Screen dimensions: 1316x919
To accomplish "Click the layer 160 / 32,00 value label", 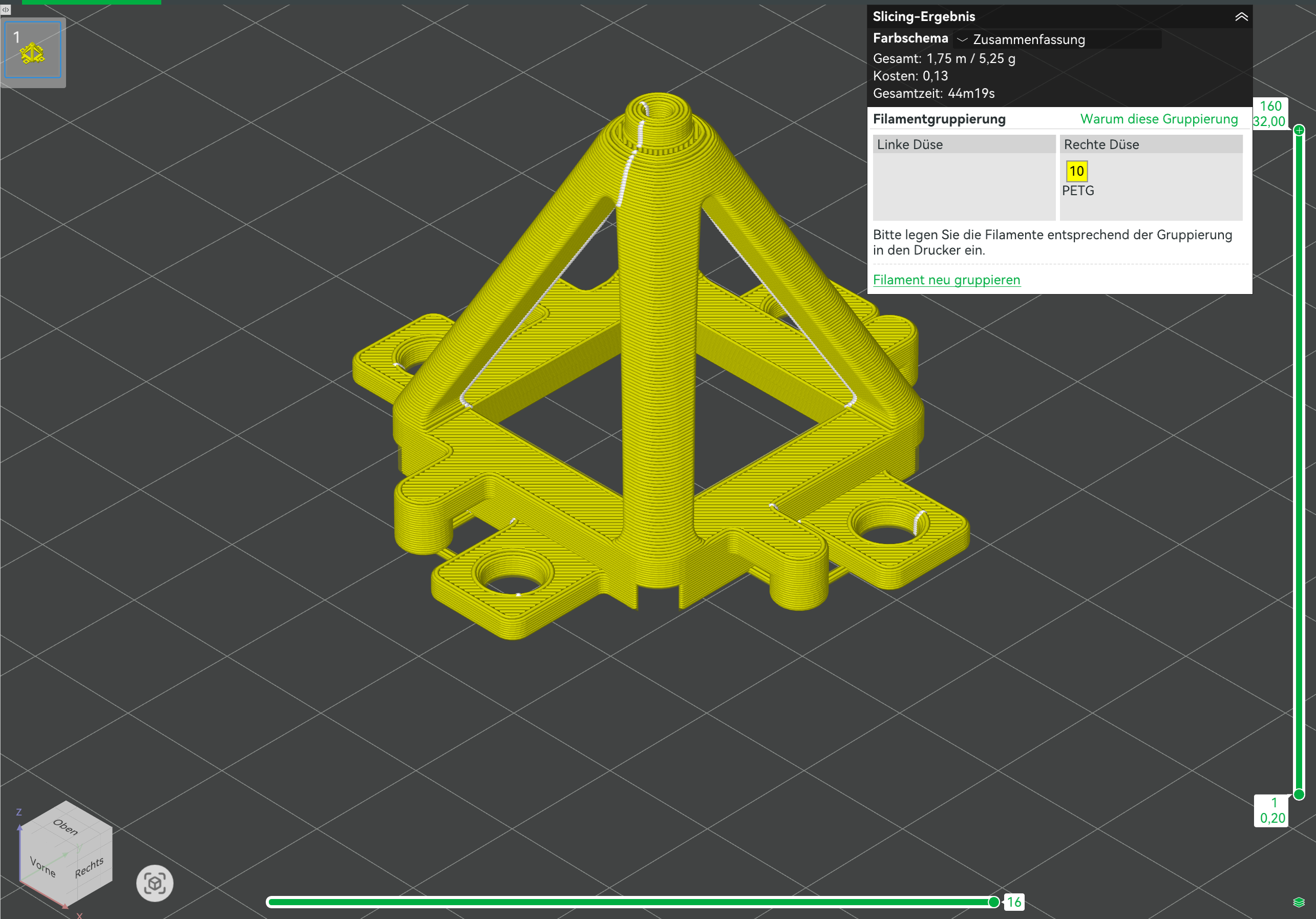I will point(1270,114).
